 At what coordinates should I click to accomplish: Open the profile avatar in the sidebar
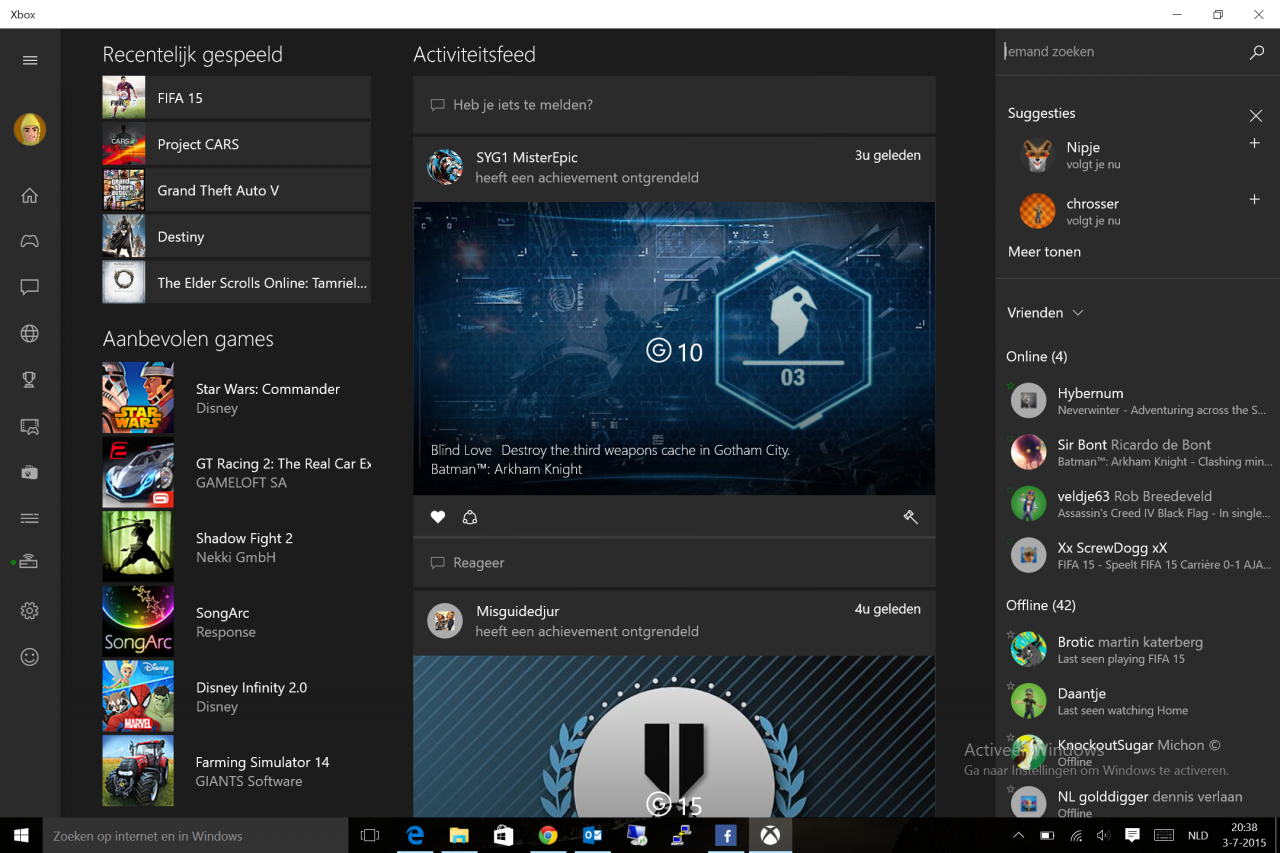coord(30,129)
